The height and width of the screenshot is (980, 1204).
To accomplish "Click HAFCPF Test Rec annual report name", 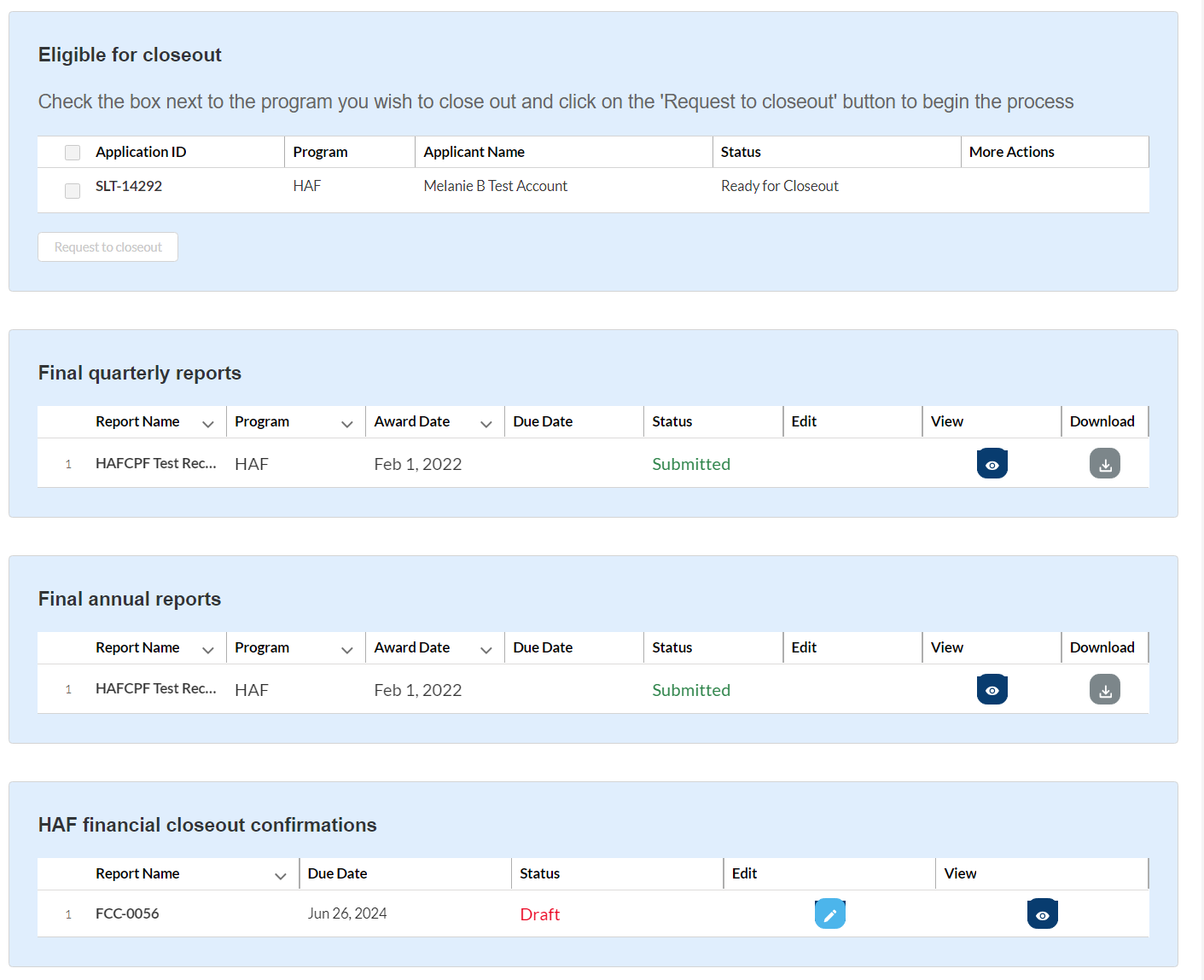I will point(155,688).
